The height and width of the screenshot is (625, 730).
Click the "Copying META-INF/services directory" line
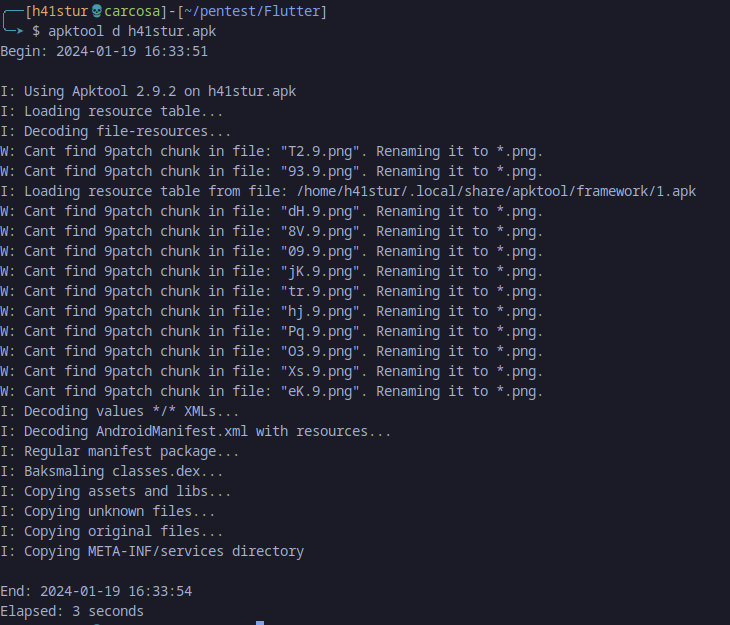152,551
